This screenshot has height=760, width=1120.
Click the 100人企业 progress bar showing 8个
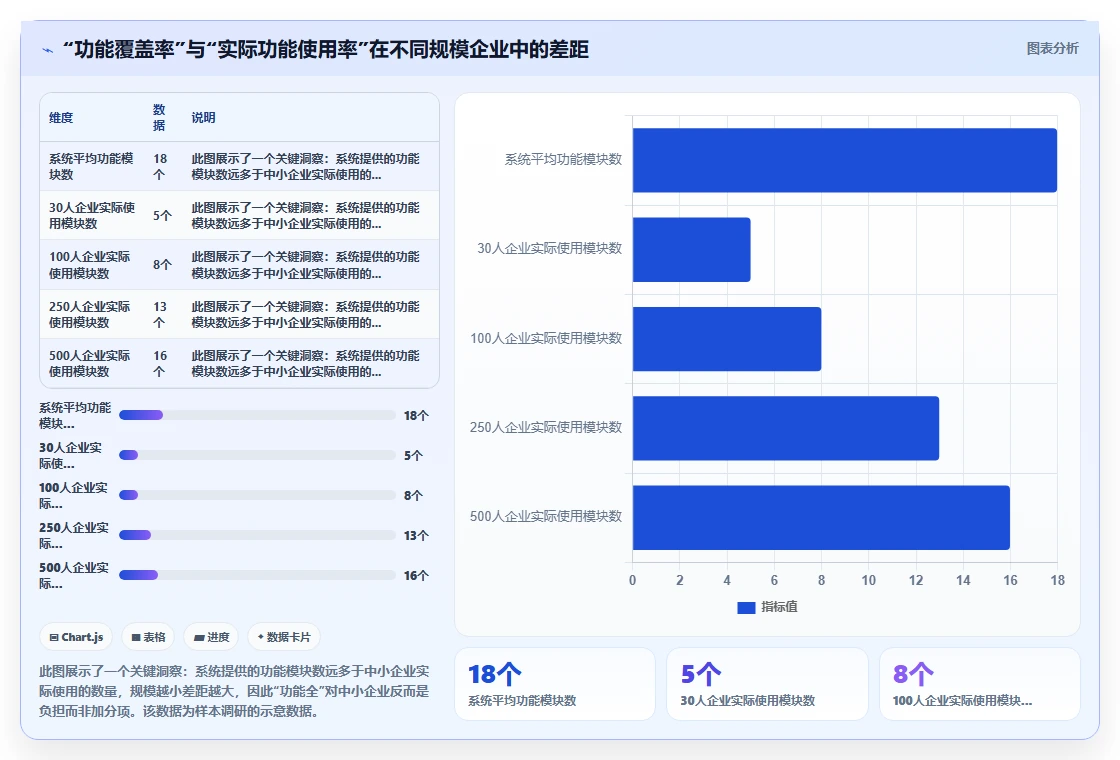(x=257, y=495)
